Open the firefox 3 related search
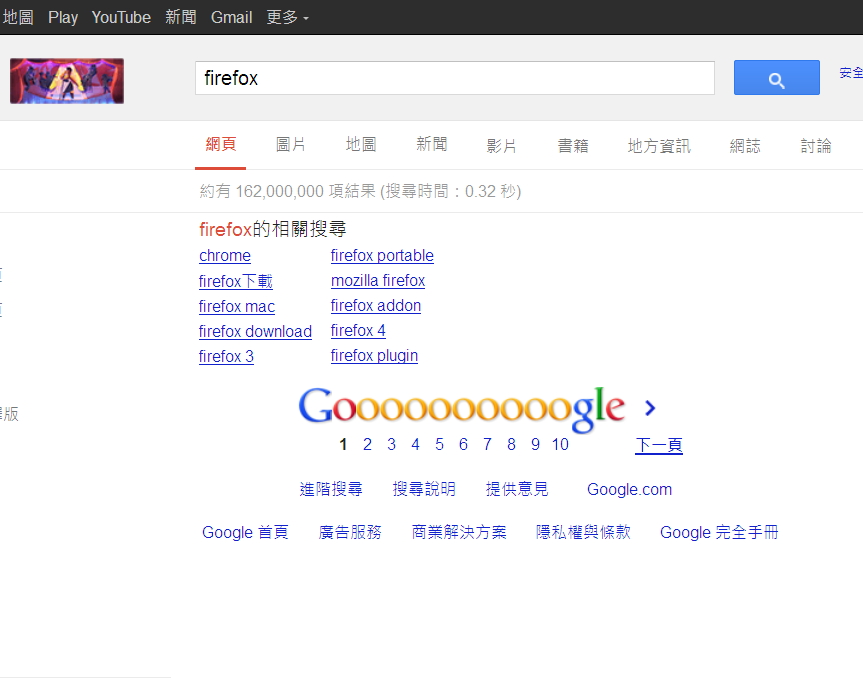863x689 pixels. (x=226, y=357)
